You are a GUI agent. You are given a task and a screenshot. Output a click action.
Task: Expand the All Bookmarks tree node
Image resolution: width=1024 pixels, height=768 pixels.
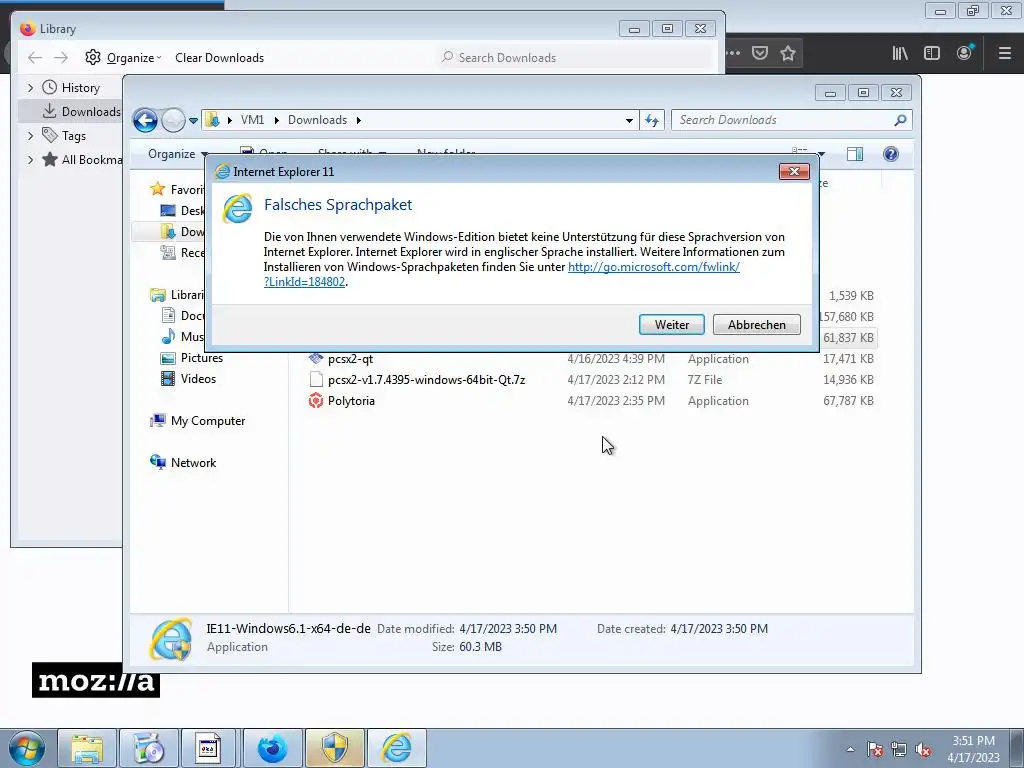pyautogui.click(x=30, y=159)
